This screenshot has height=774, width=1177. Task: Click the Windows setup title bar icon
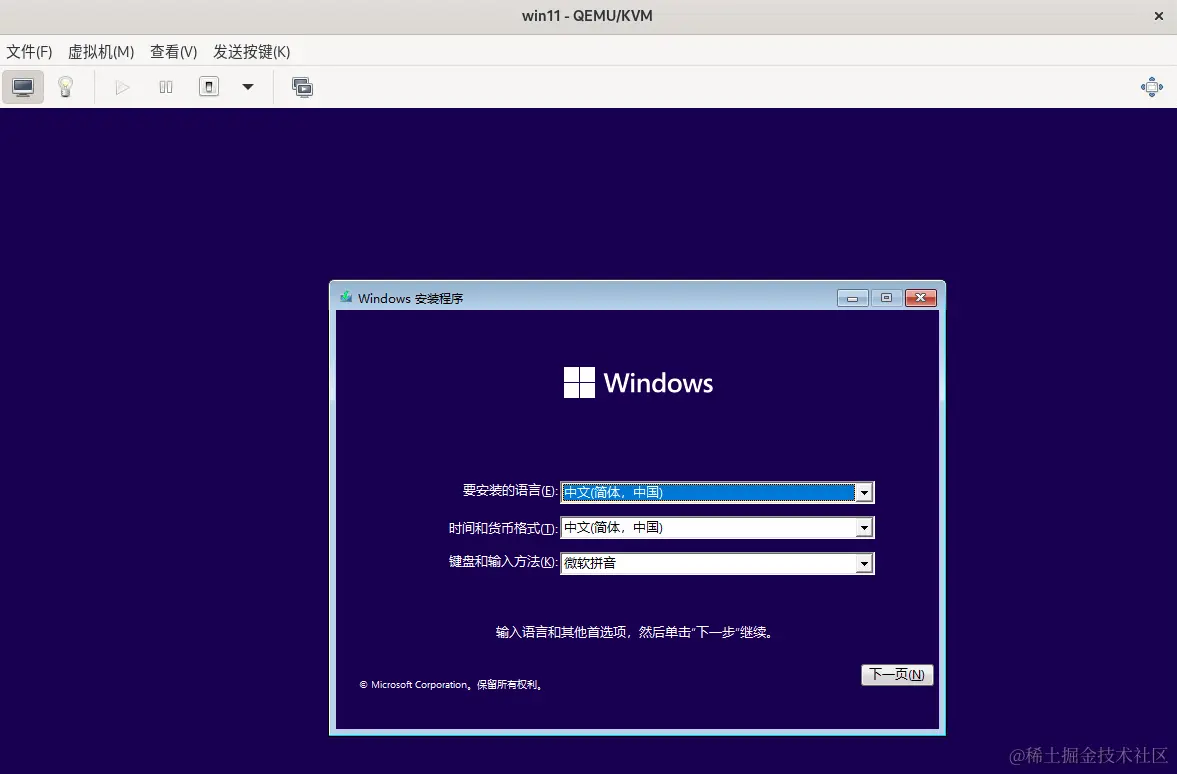click(x=345, y=297)
